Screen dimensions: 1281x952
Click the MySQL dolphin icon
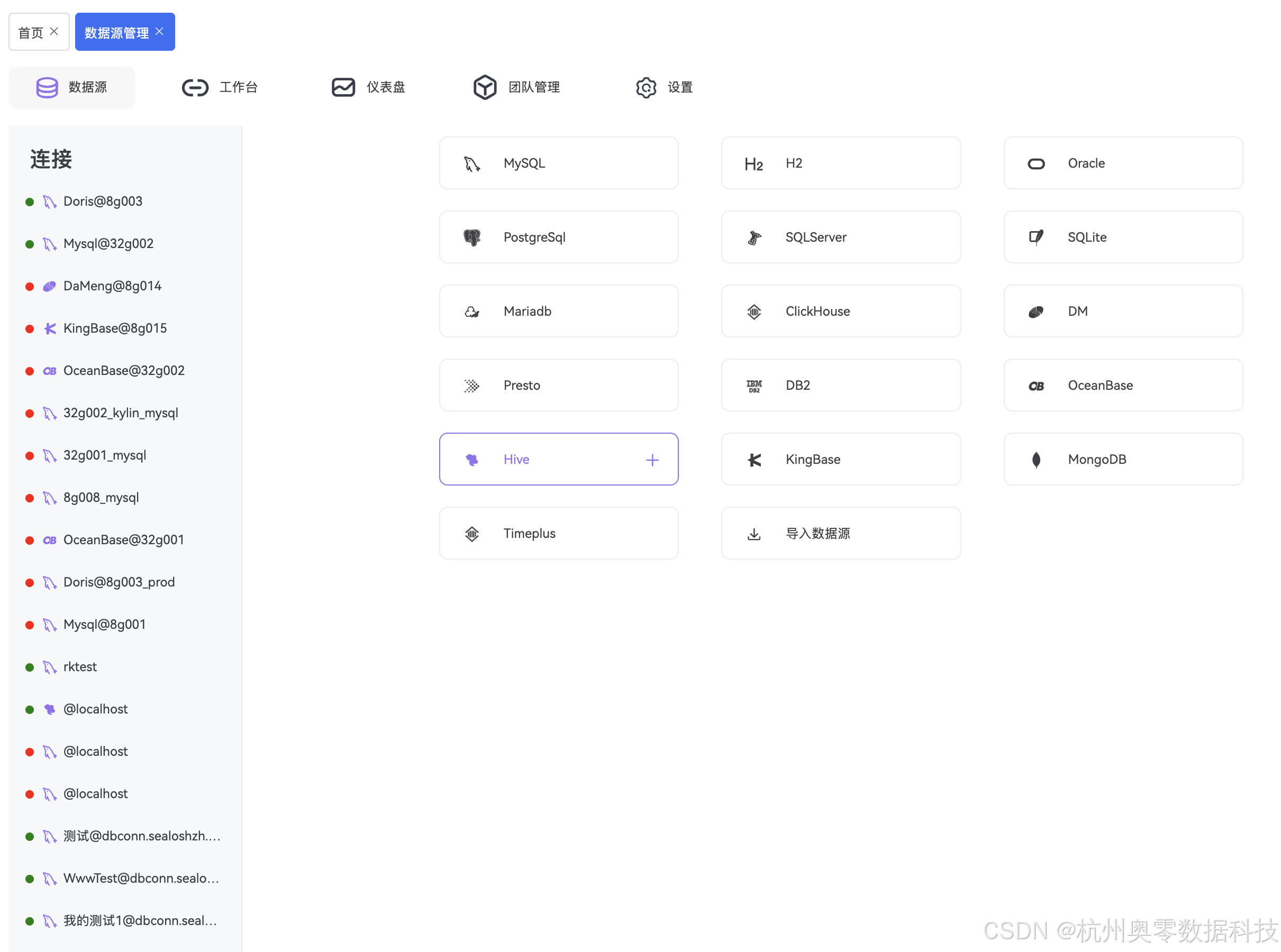471,163
